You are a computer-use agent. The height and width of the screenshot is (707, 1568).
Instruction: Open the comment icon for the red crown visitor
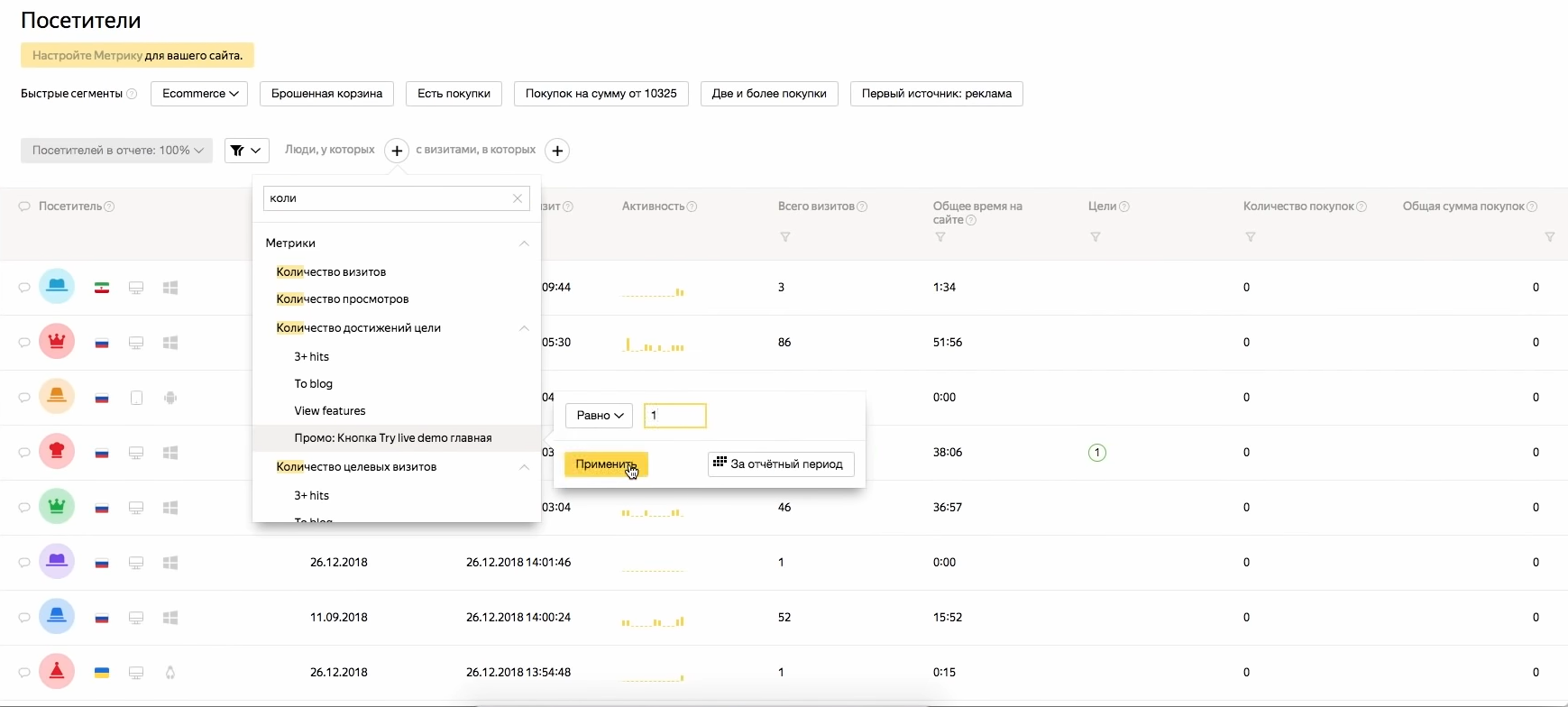coord(24,343)
